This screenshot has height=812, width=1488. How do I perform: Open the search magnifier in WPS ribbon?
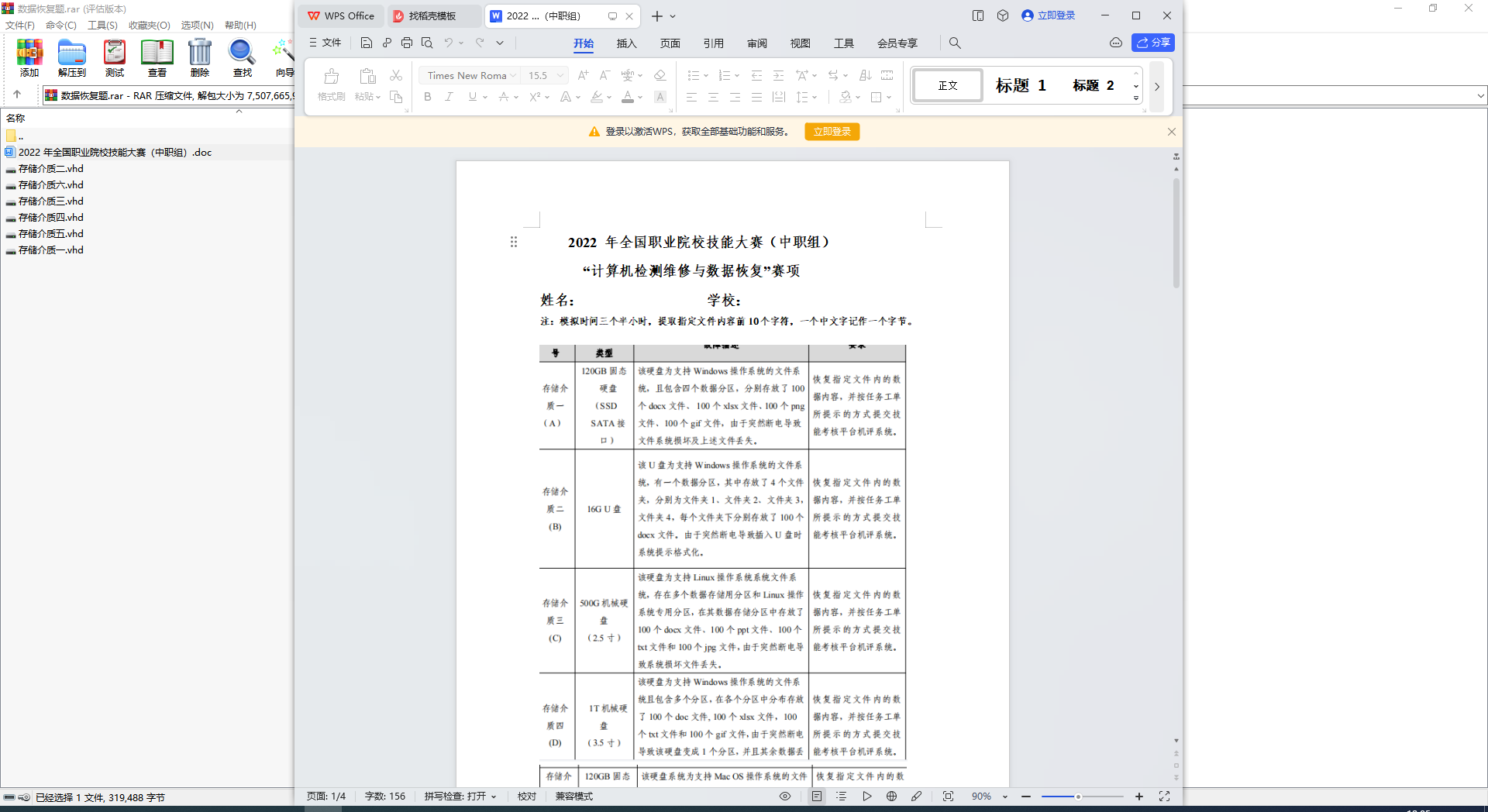(x=955, y=43)
